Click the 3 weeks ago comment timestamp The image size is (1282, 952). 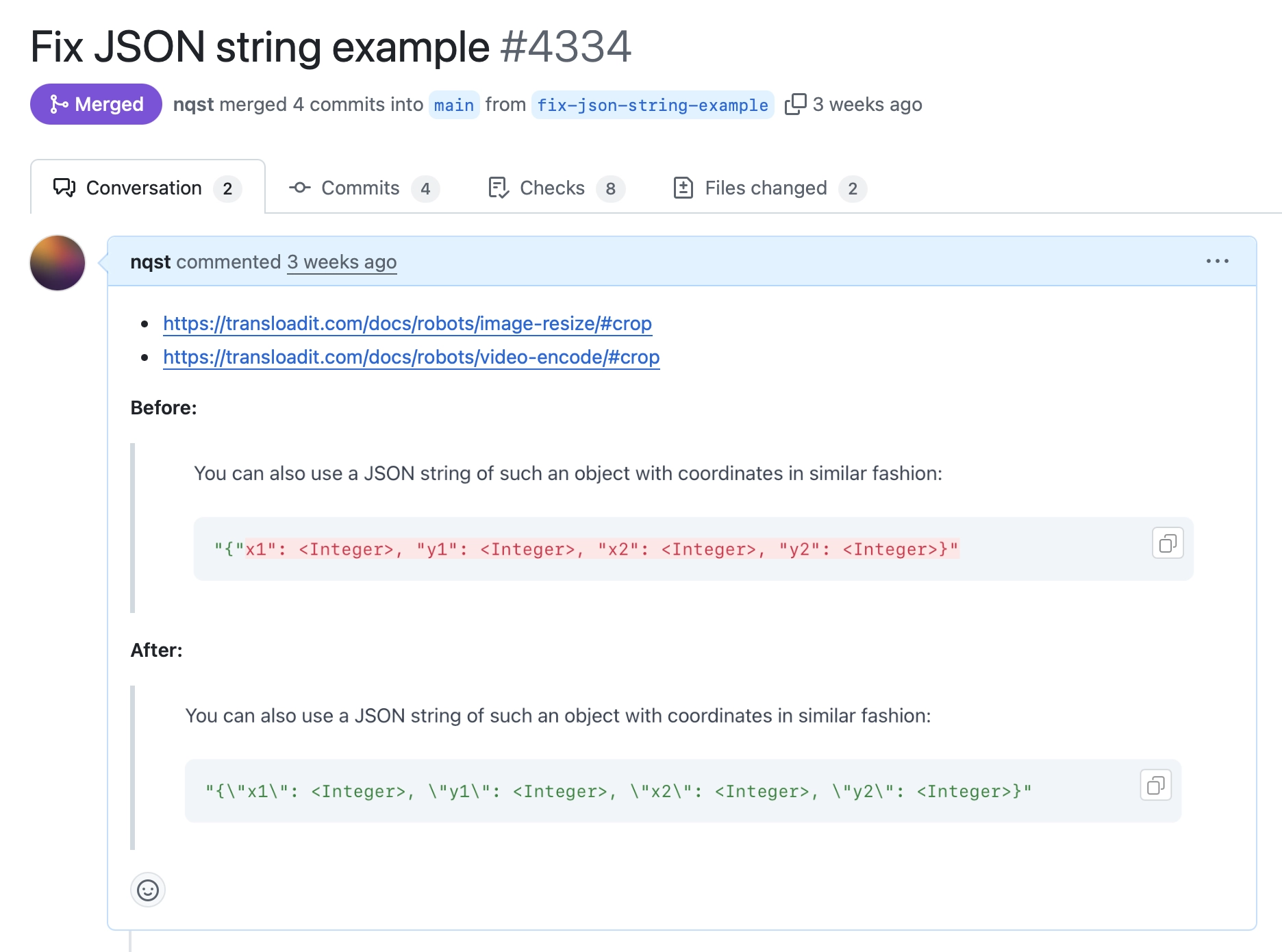point(341,262)
